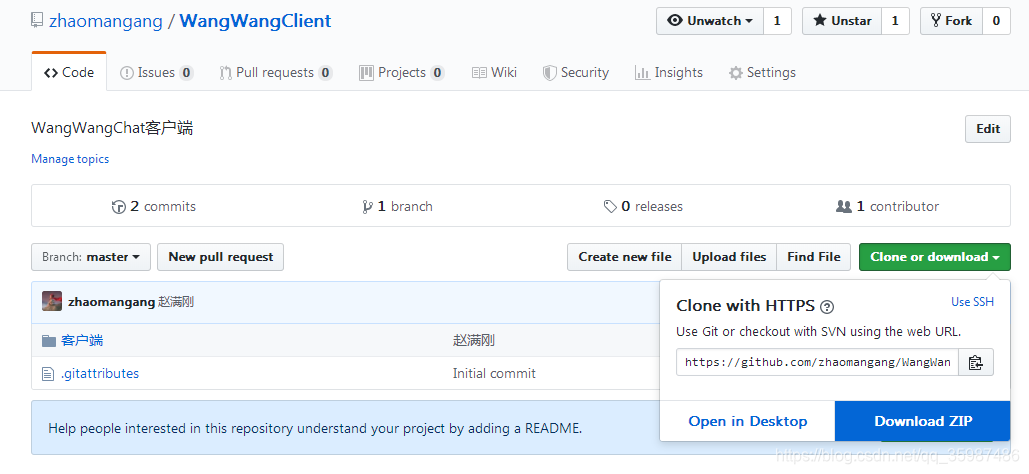Click the Download ZIP button
The image size is (1029, 474).
pyautogui.click(x=922, y=421)
